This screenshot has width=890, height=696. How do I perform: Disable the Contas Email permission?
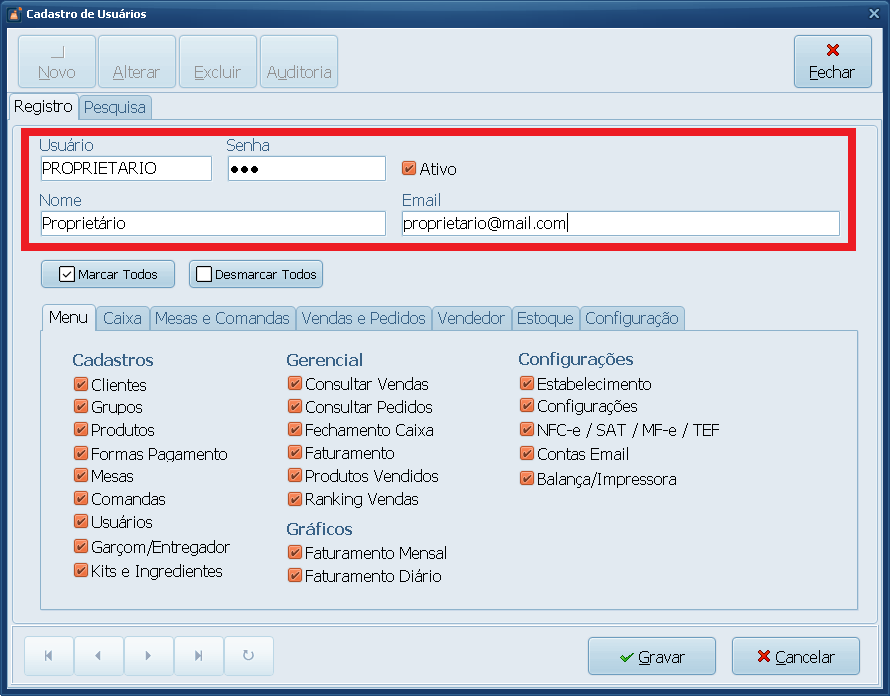pyautogui.click(x=527, y=453)
